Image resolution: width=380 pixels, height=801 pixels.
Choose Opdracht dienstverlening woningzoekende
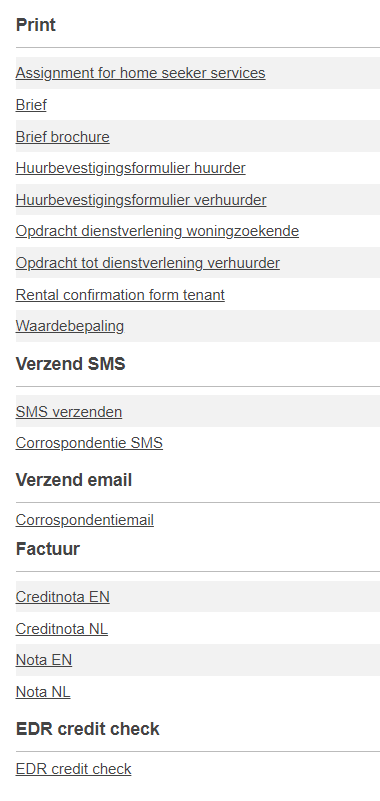(157, 231)
